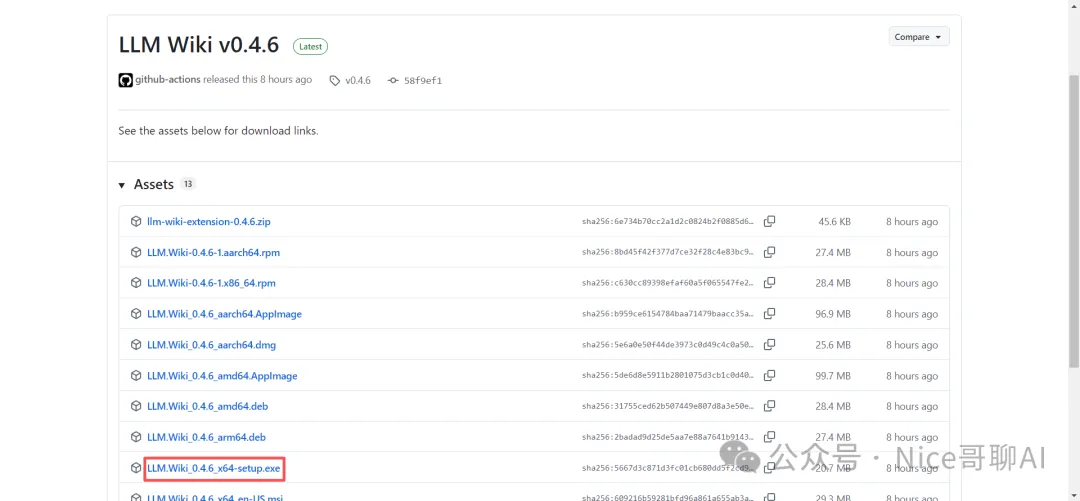Download LLM.Wiki-0.4.6-1.x86_64.rpm
The width and height of the screenshot is (1080, 501).
tap(211, 283)
